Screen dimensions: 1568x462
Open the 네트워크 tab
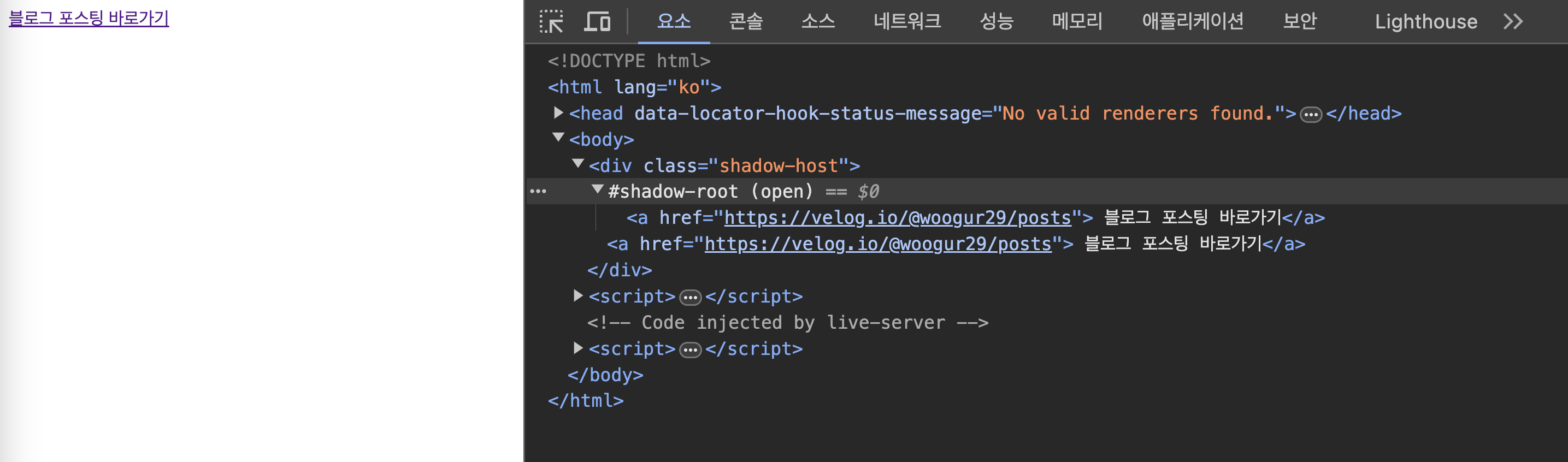(907, 21)
